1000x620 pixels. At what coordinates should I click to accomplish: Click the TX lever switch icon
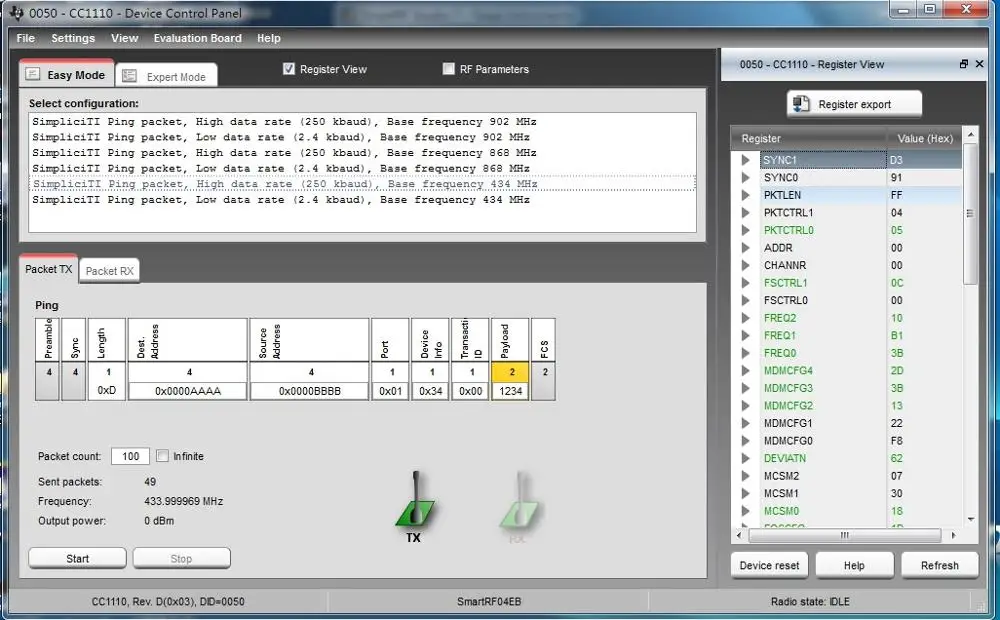coord(415,500)
